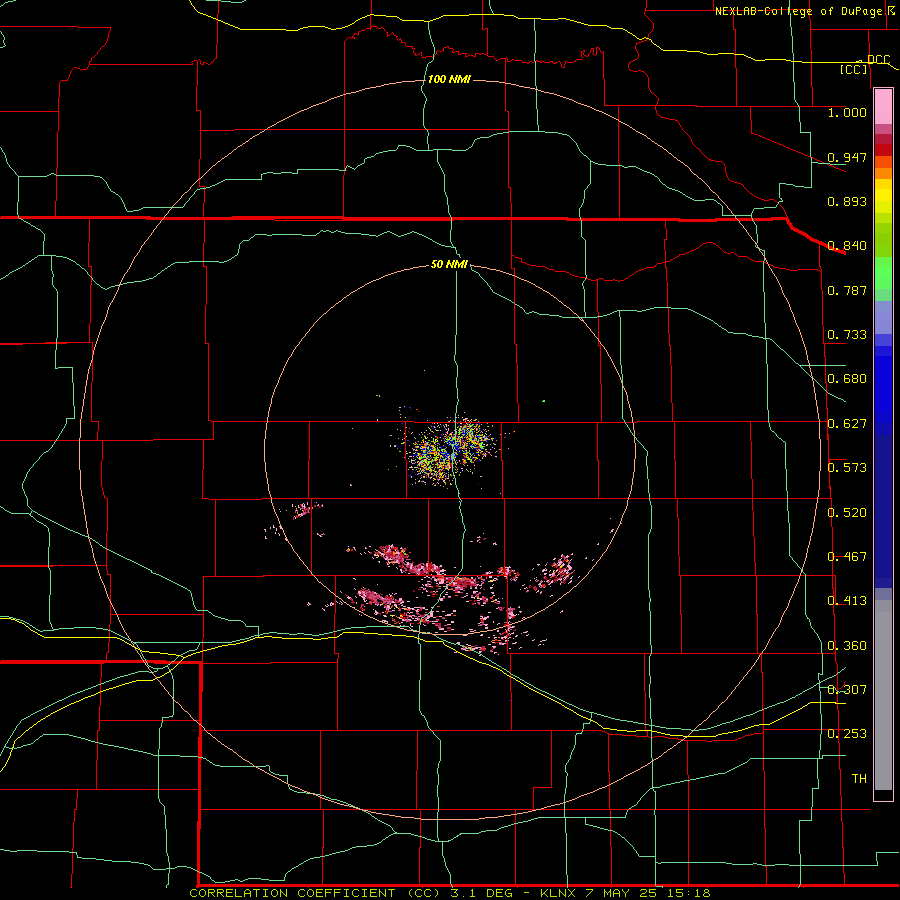This screenshot has height=900, width=900.
Task: Click the 0.360 color scale label
Action: coord(847,646)
